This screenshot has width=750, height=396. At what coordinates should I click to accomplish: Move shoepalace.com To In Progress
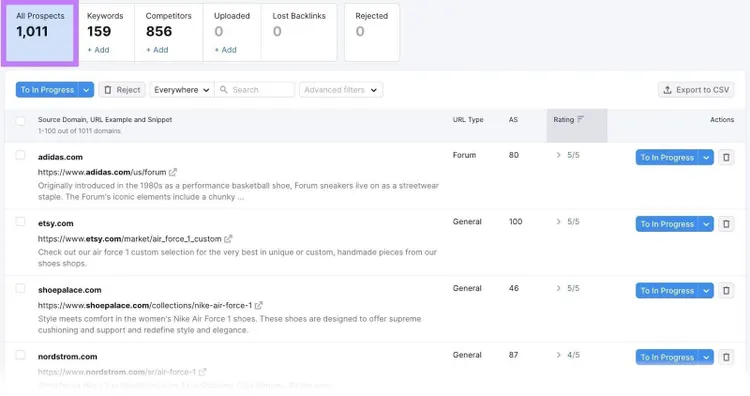(667, 290)
